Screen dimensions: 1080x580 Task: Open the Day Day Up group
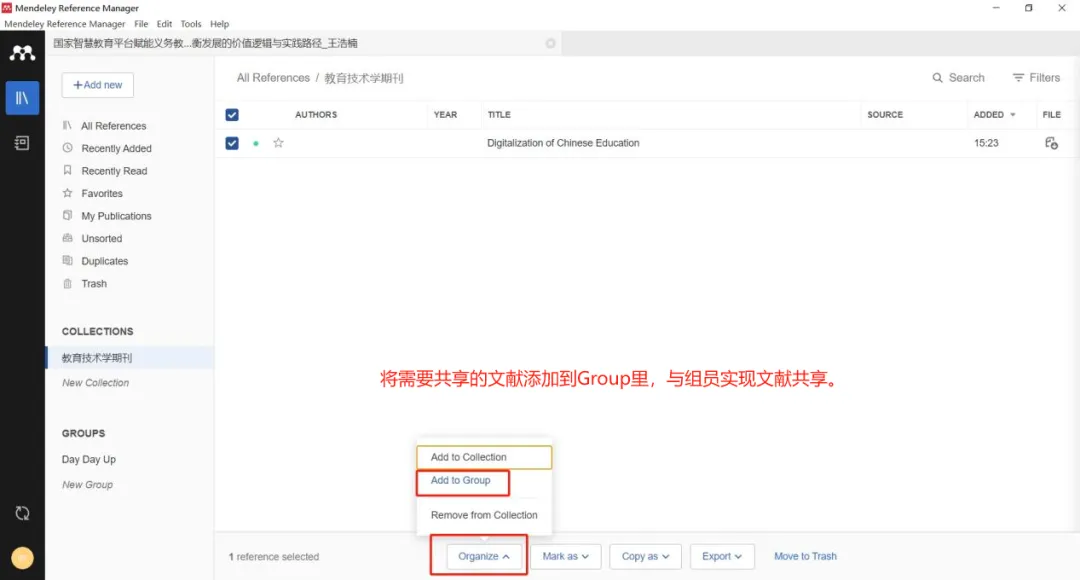click(89, 459)
